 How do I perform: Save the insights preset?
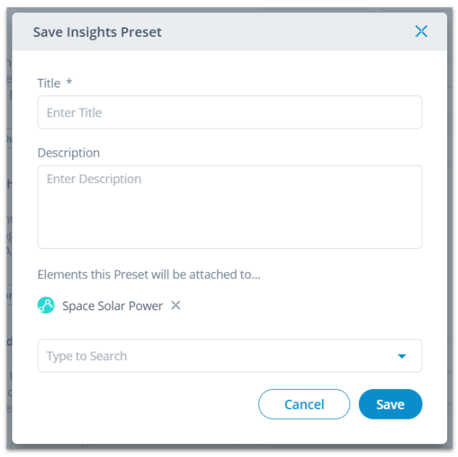pos(390,404)
